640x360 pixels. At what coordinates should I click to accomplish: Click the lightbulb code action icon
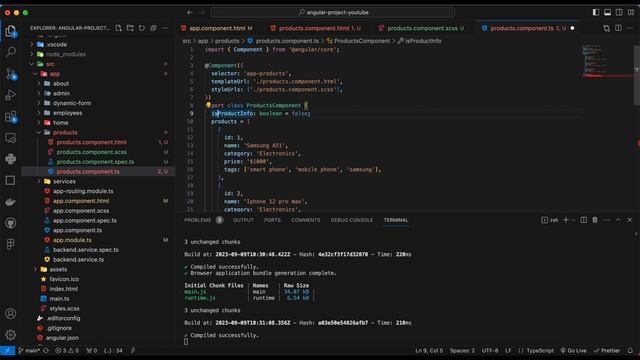pyautogui.click(x=208, y=105)
